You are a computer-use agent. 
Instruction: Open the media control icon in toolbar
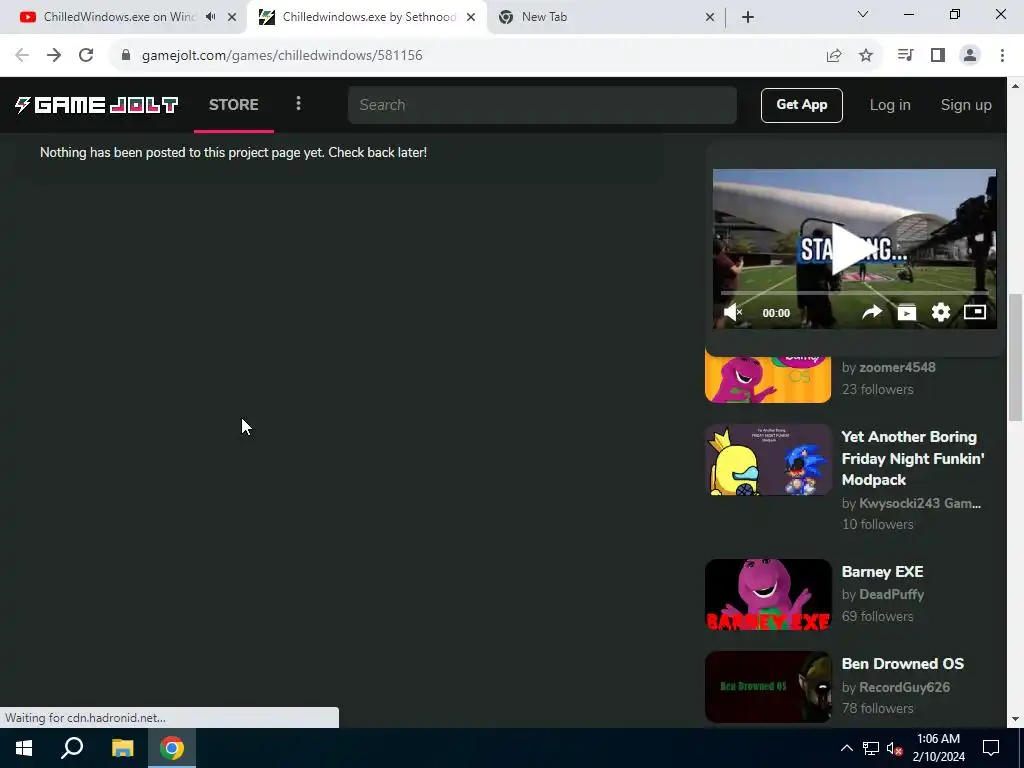pyautogui.click(x=905, y=56)
